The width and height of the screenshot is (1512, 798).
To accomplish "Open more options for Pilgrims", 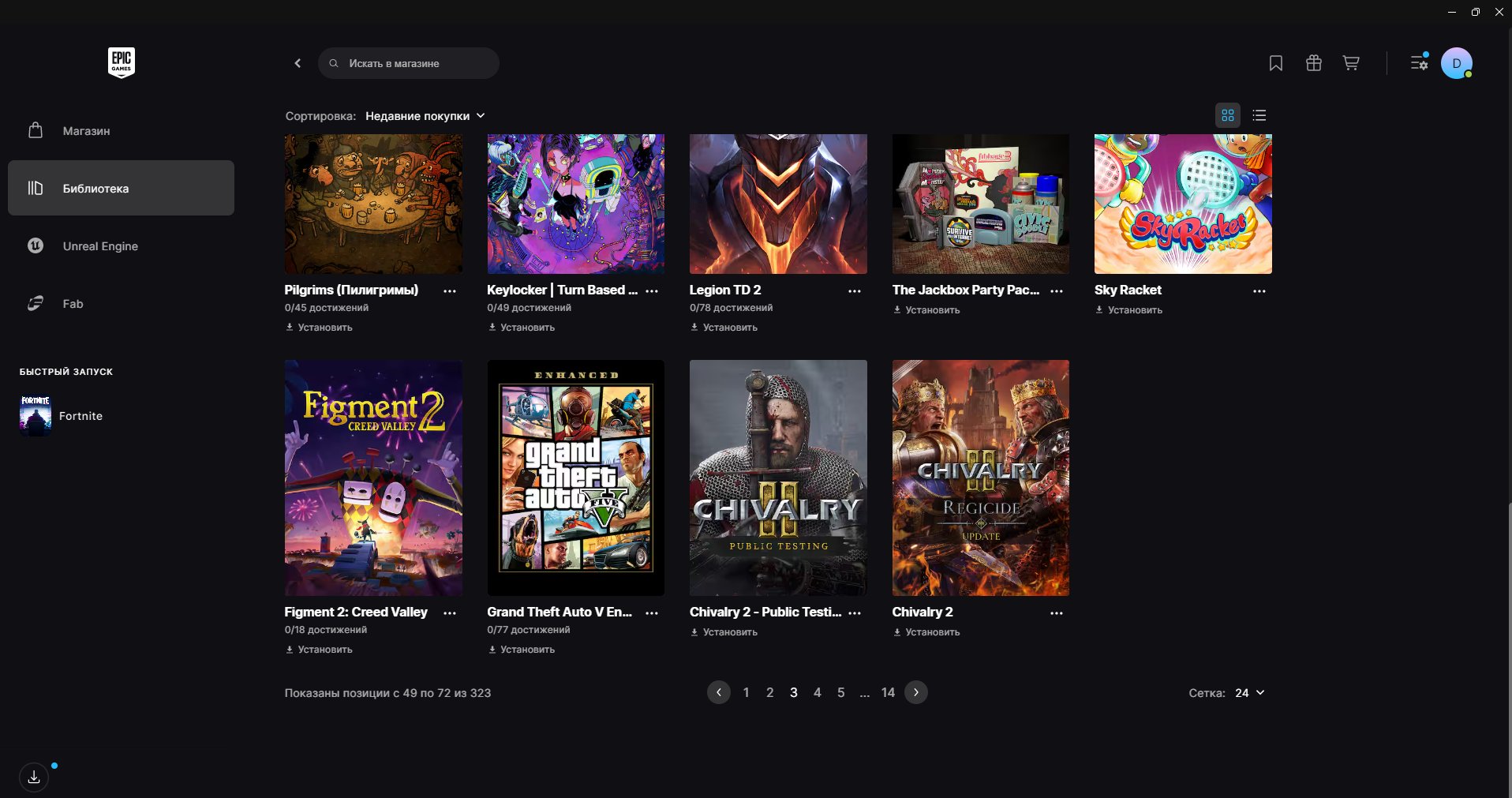I will click(x=450, y=291).
